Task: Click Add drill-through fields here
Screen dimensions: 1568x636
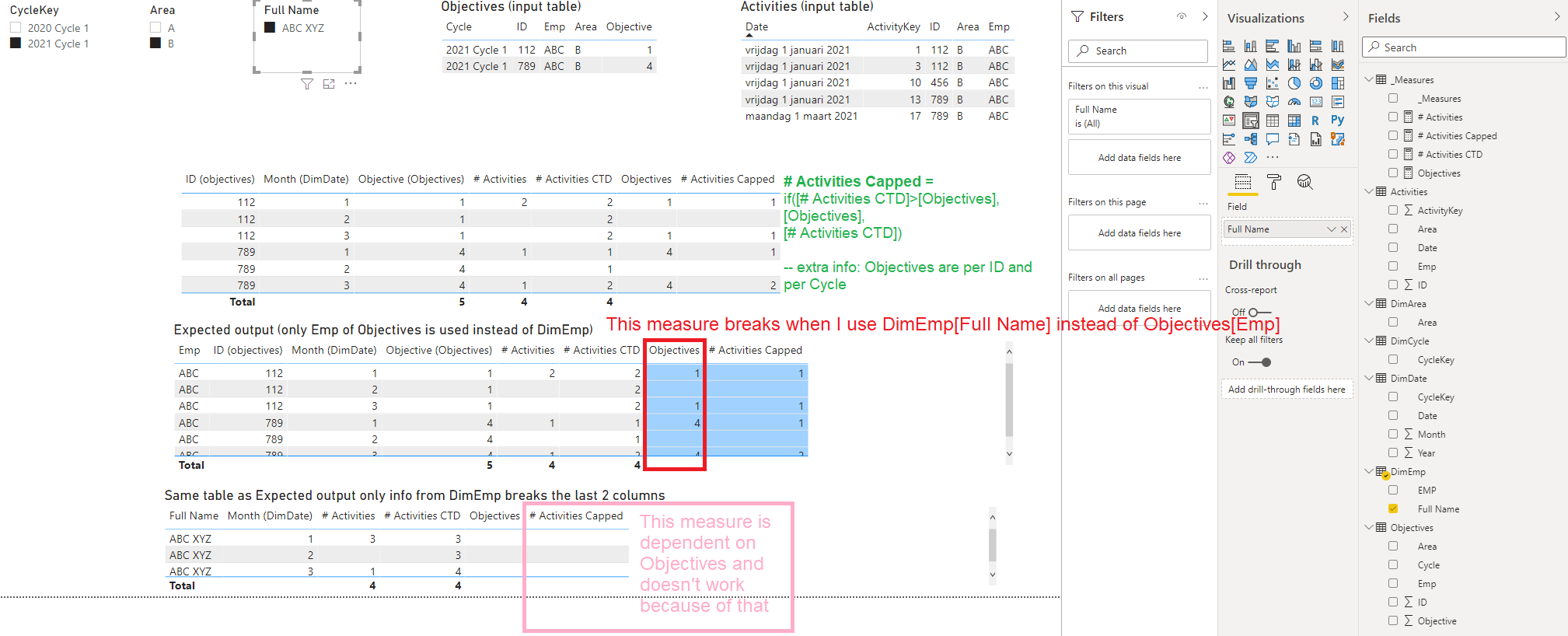Action: pyautogui.click(x=1287, y=390)
